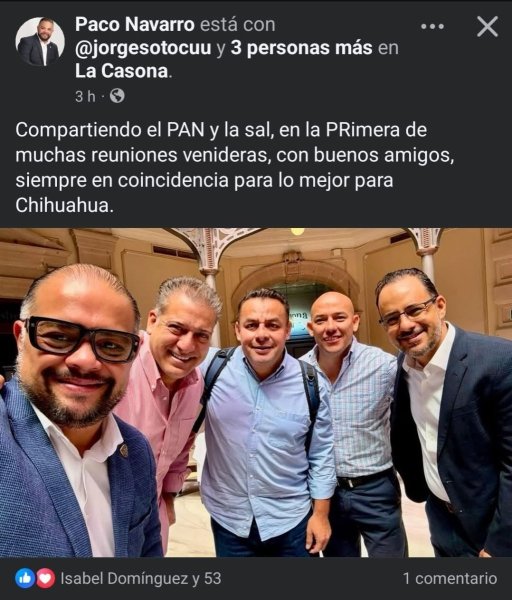Open the 1 comentario comments link
The width and height of the screenshot is (512, 600).
[x=450, y=578]
